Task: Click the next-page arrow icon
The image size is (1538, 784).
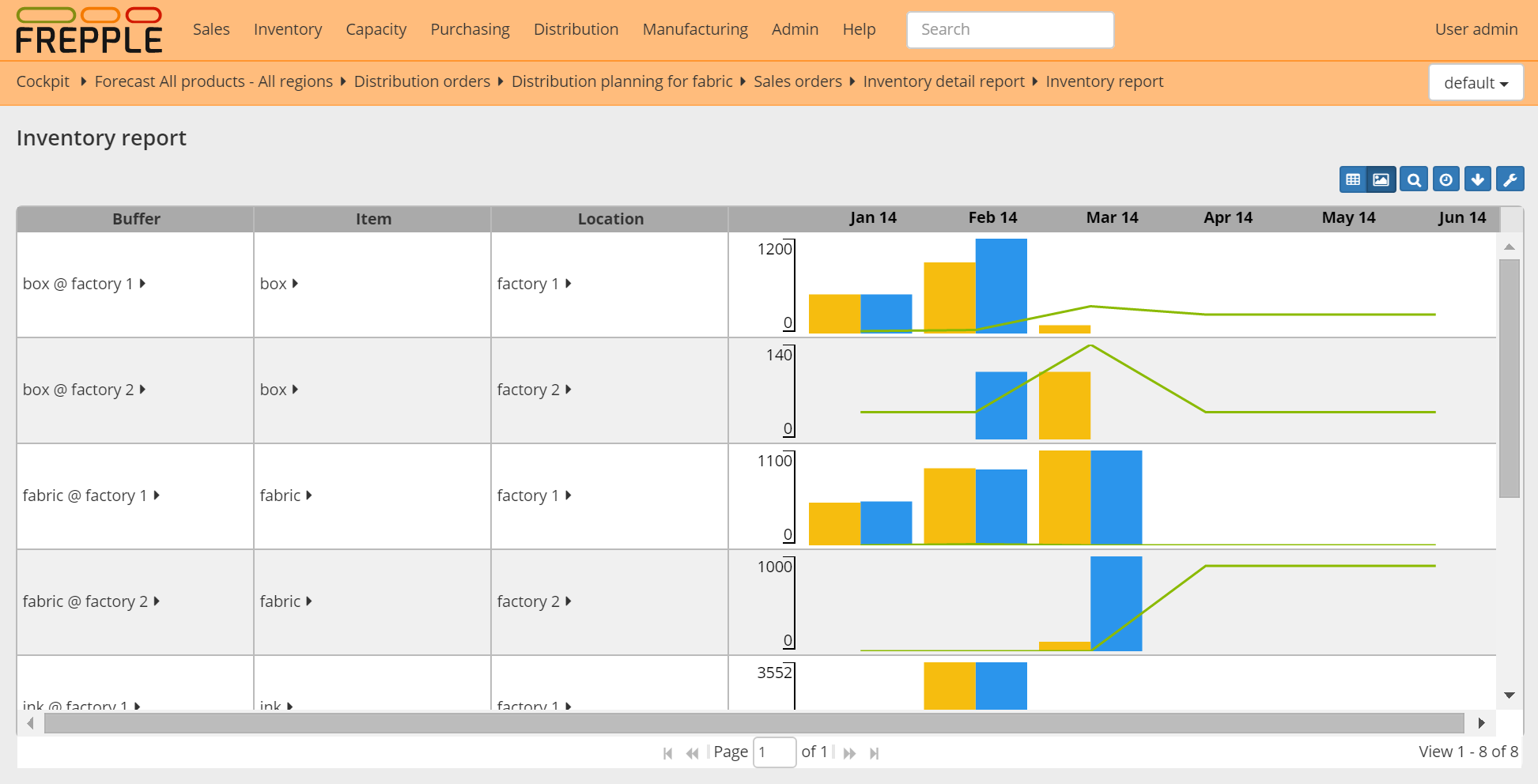Action: click(849, 752)
